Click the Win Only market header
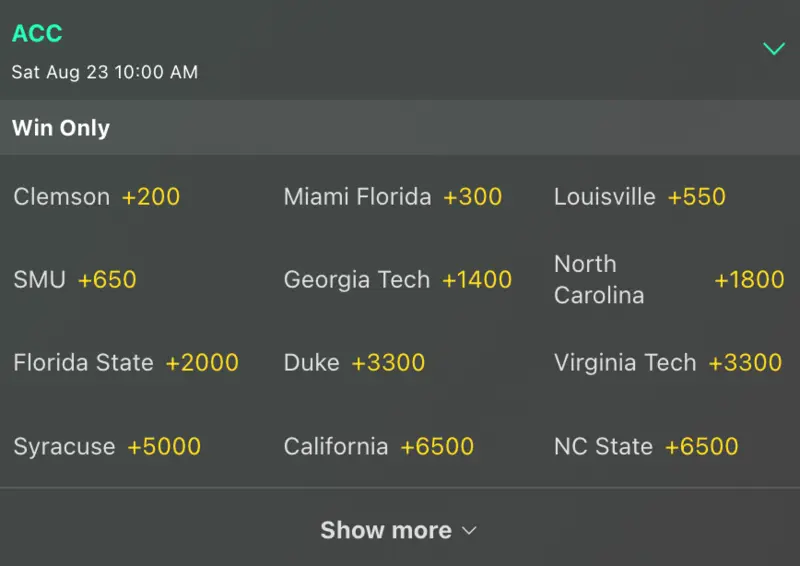800x566 pixels. [x=61, y=128]
